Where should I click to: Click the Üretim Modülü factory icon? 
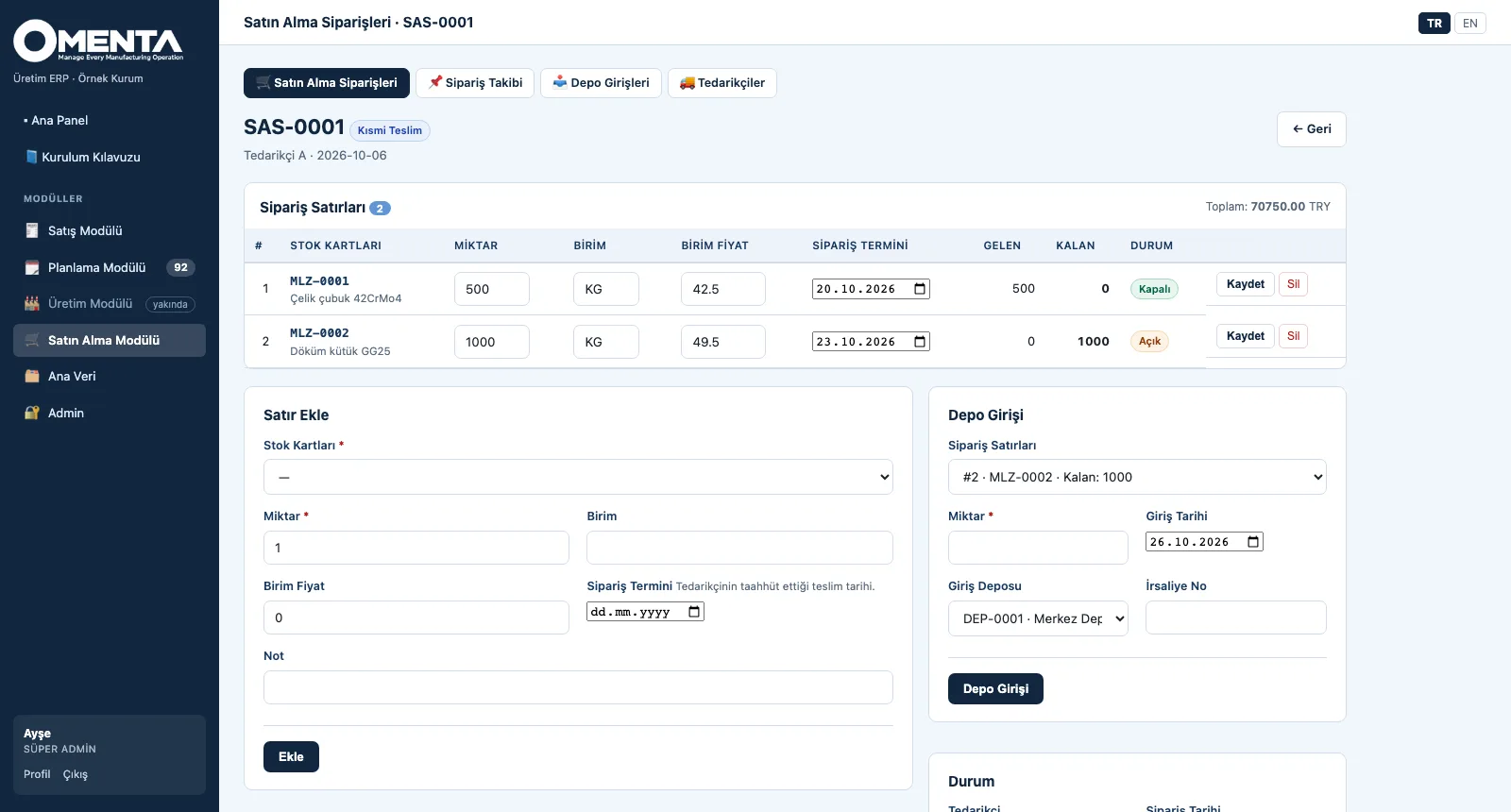(x=32, y=303)
